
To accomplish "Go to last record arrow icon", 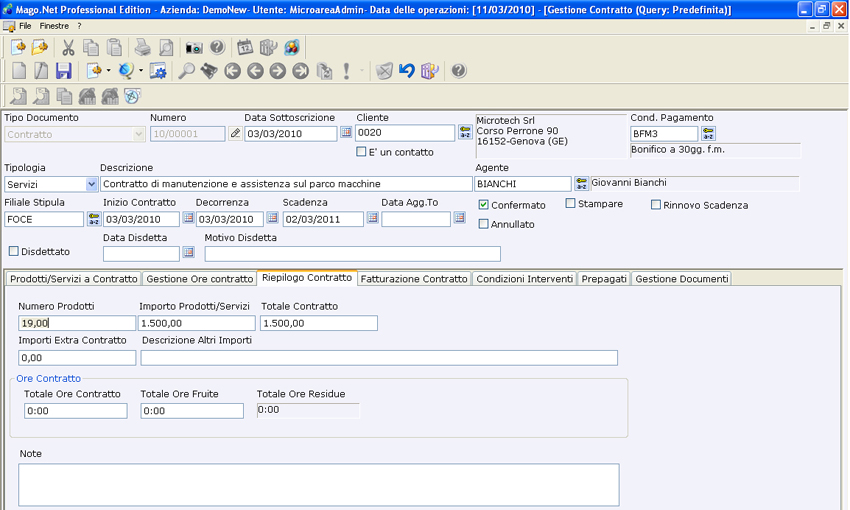I will pyautogui.click(x=300, y=70).
